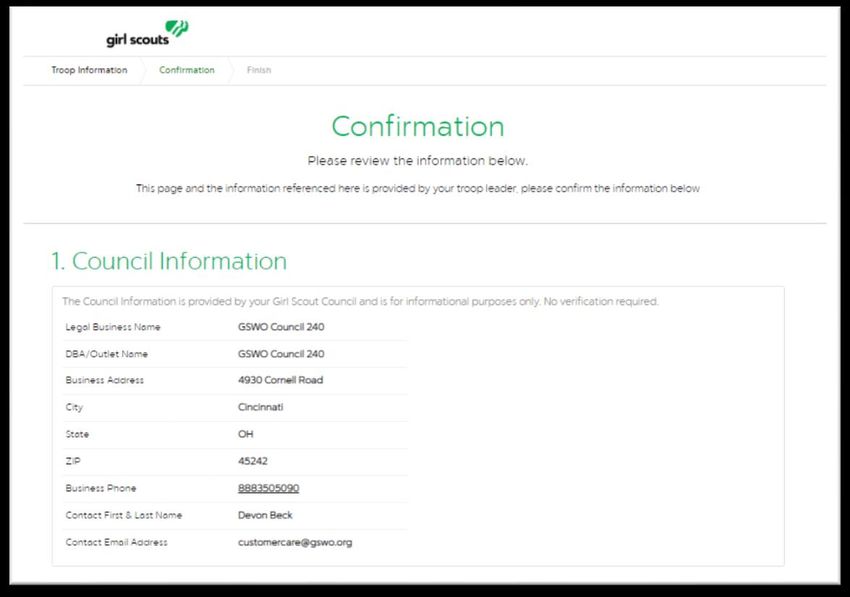Click the Girl Scouts logo

[147, 34]
